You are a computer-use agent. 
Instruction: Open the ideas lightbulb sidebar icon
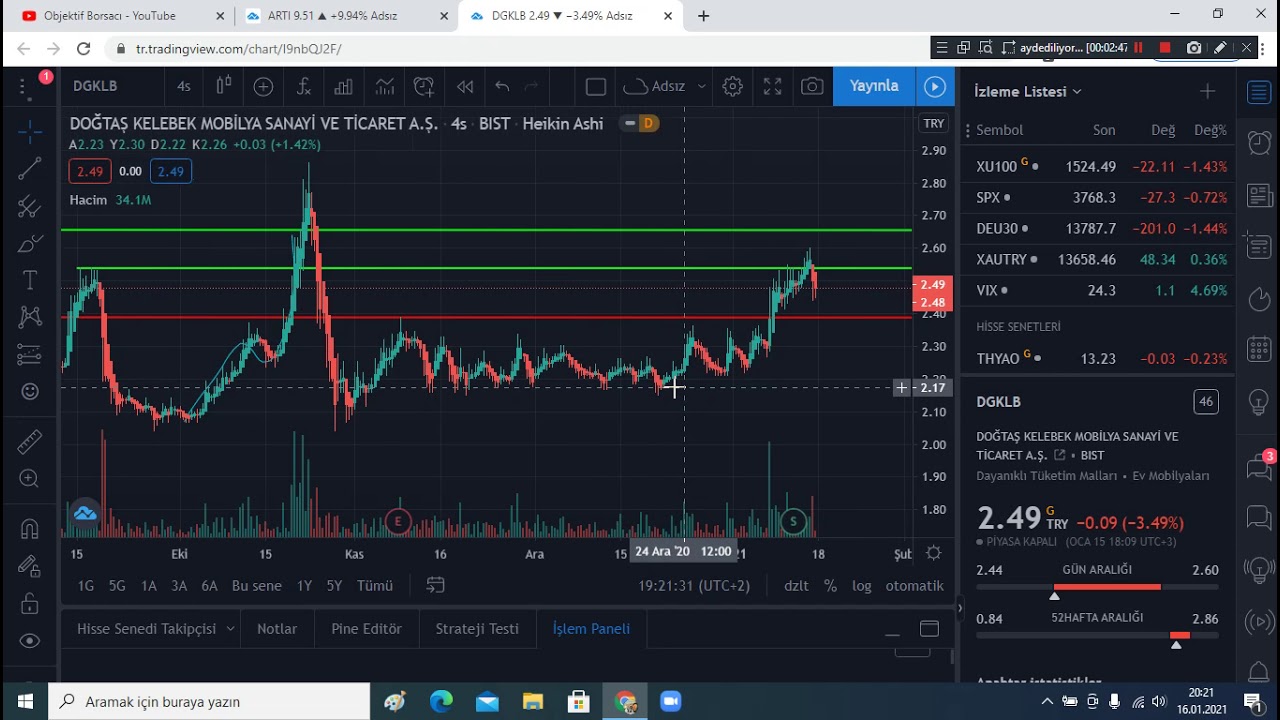[x=1259, y=402]
